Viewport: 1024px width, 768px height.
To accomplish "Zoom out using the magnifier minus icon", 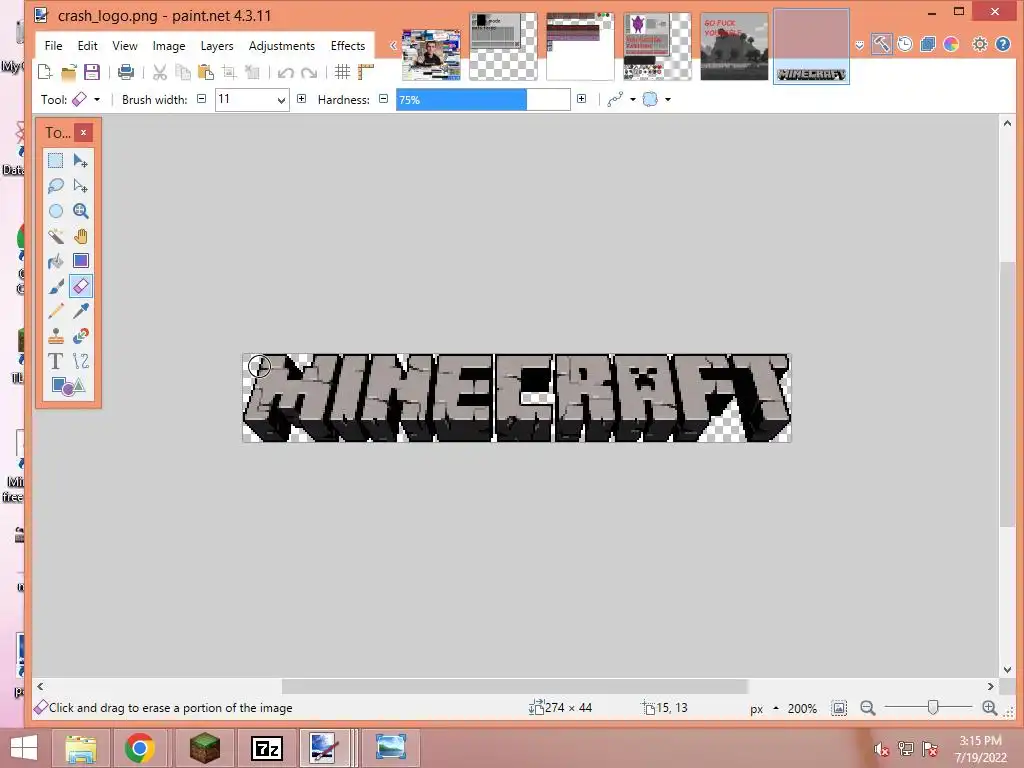I will (867, 708).
